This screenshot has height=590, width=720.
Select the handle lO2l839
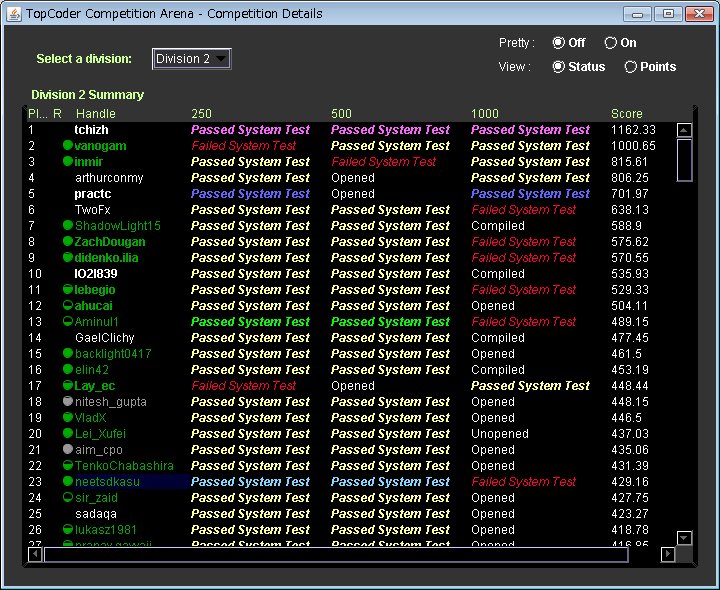click(96, 274)
